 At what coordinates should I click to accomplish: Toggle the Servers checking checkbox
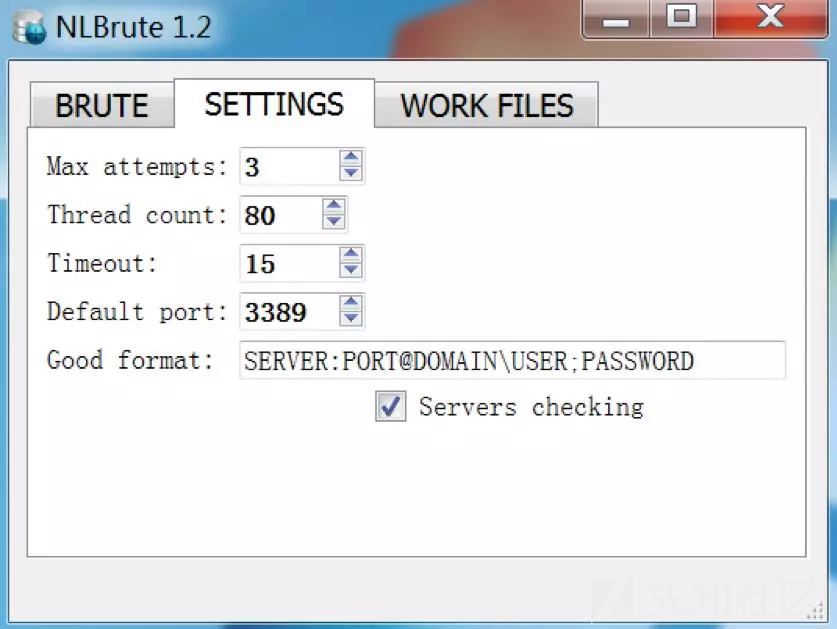coord(391,406)
